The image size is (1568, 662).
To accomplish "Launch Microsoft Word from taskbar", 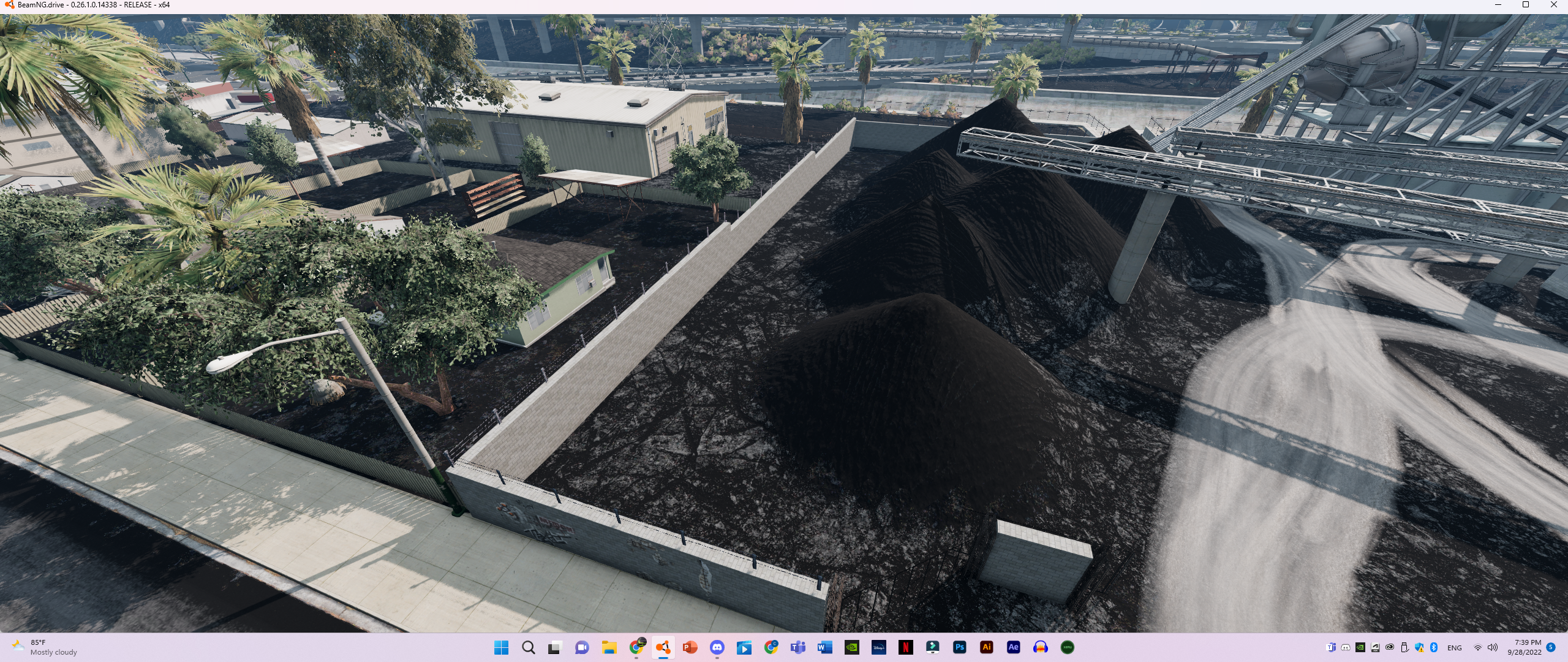I will click(x=824, y=647).
